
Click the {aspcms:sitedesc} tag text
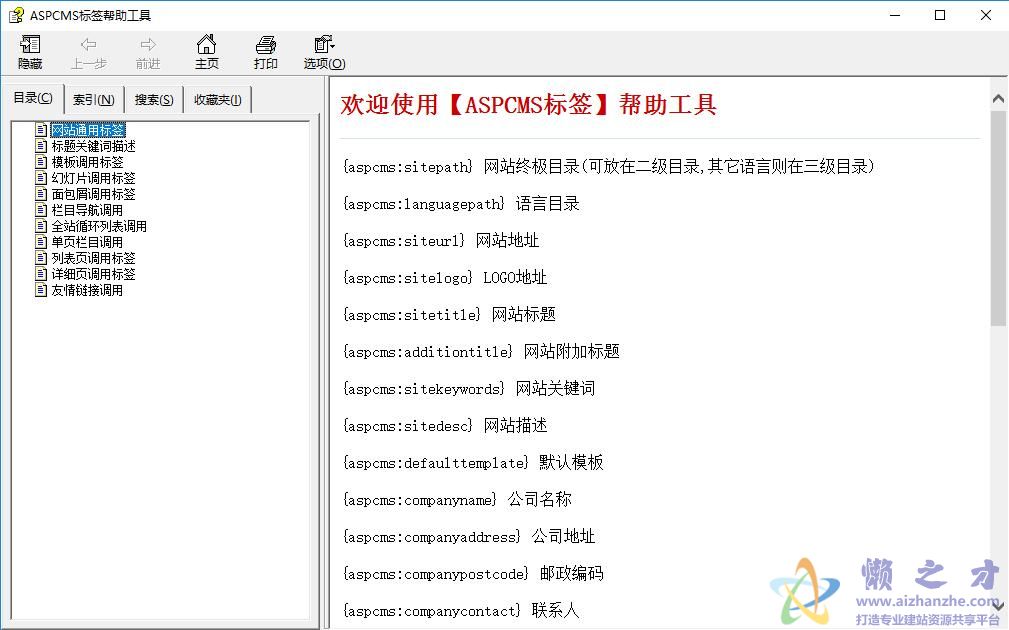[x=407, y=426]
